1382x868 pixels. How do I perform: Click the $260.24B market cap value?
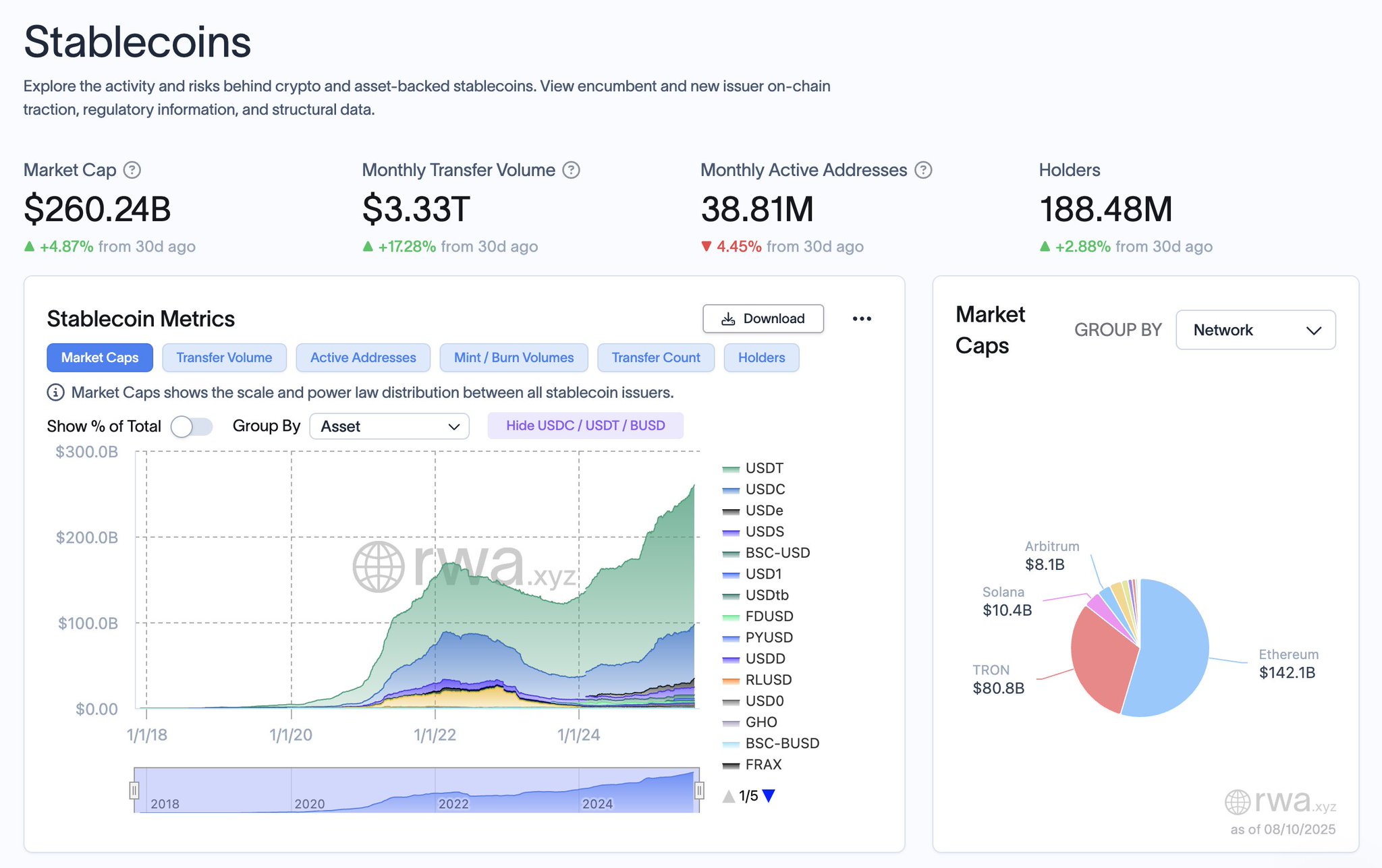[97, 209]
